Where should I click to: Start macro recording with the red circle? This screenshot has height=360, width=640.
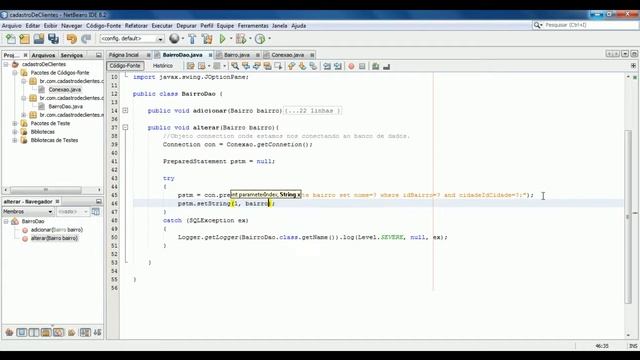(x=351, y=66)
